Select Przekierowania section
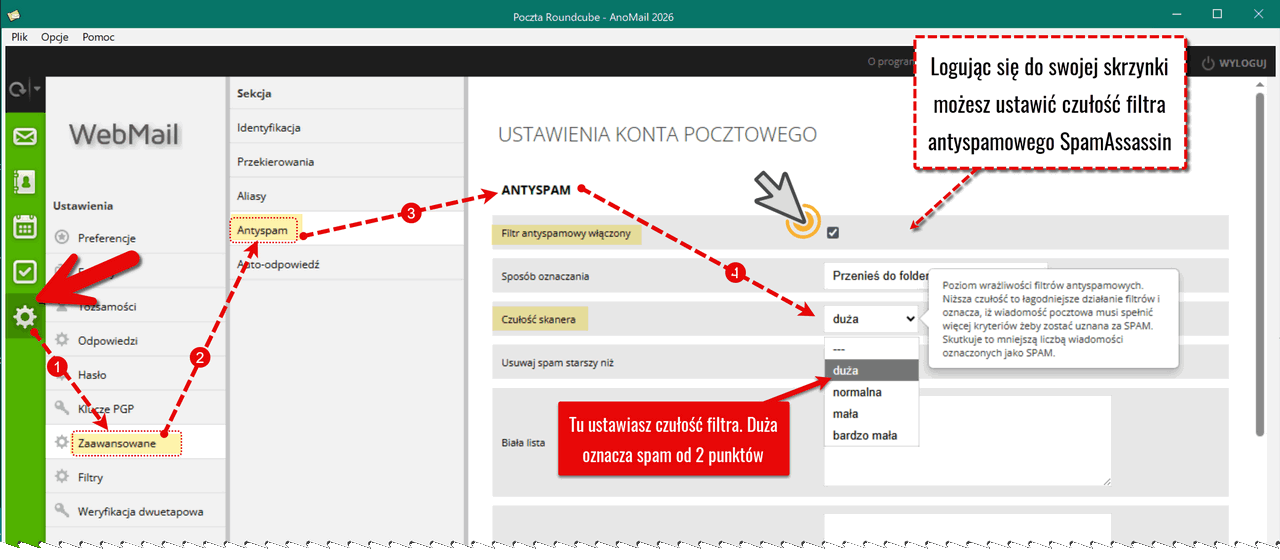Viewport: 1280px width, 560px height. pos(347,161)
